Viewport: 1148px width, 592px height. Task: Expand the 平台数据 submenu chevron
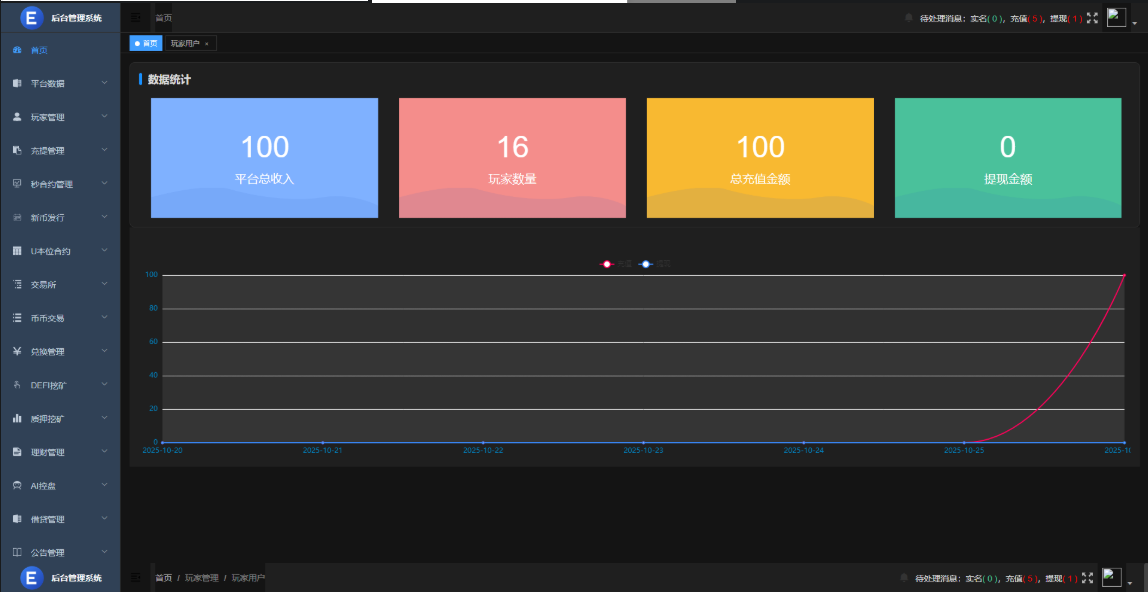(x=104, y=83)
